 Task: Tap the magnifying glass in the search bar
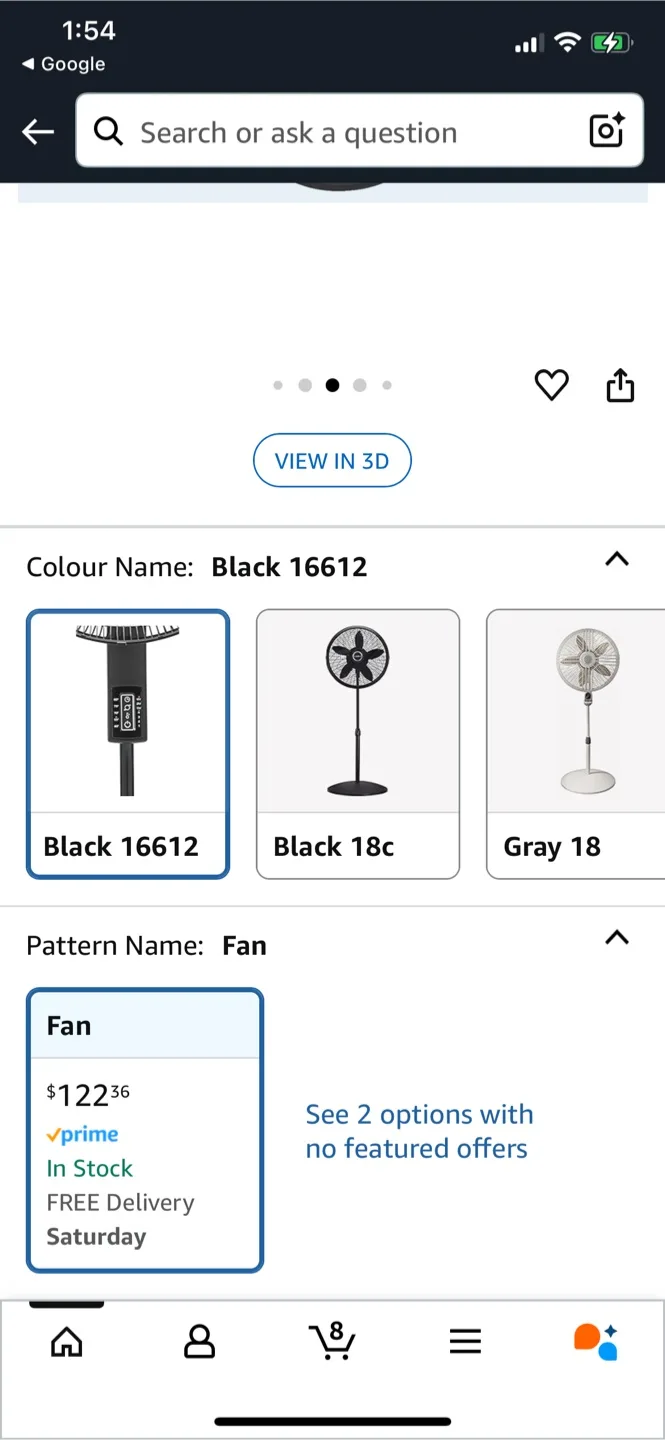click(x=108, y=131)
